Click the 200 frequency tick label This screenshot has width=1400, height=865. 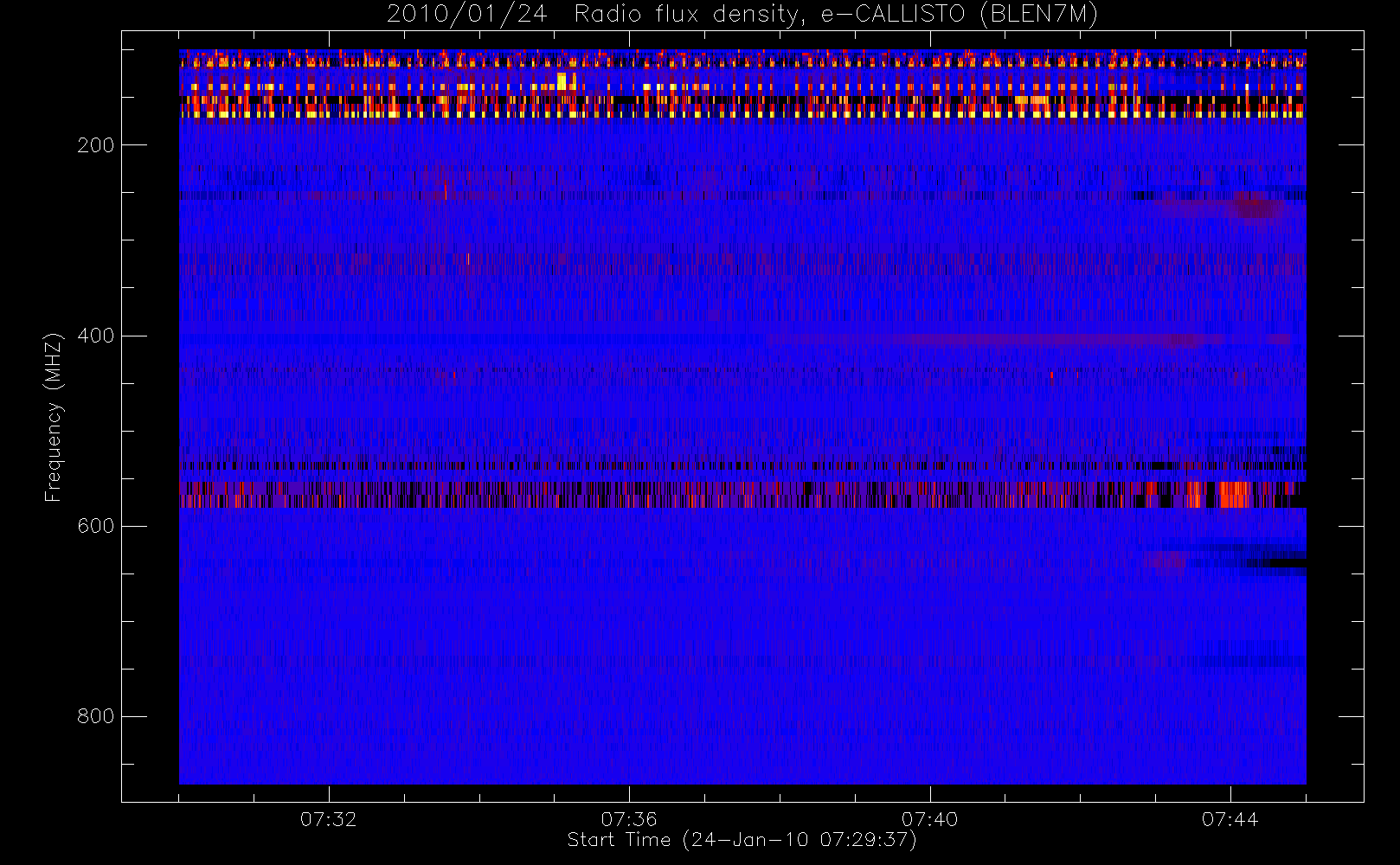95,145
